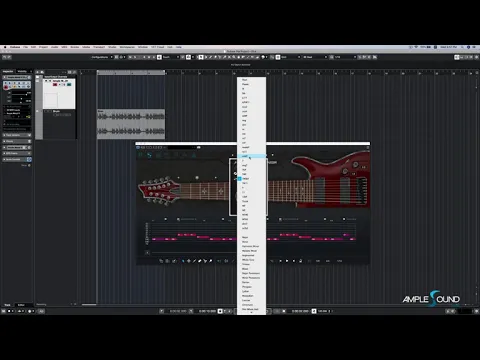The width and height of the screenshot is (480, 360).
Task: Open the Cubase application menu
Action: point(15,47)
